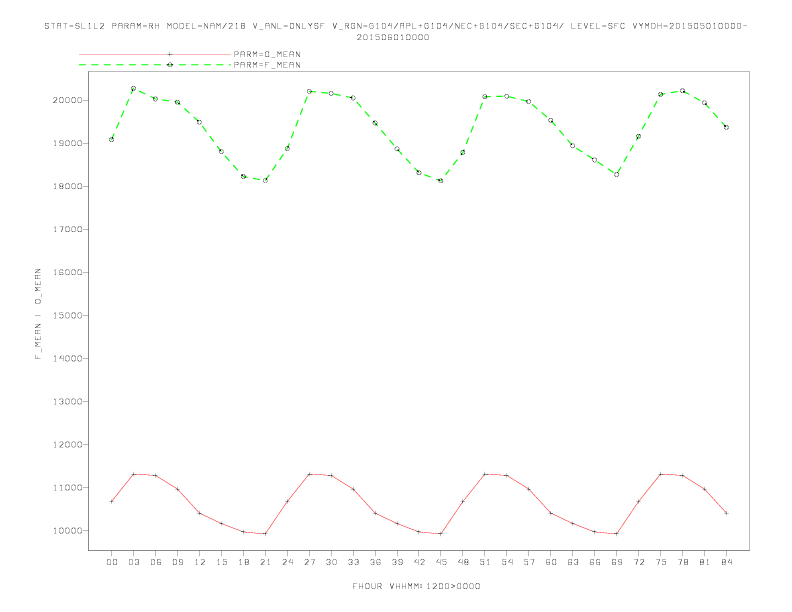The height and width of the screenshot is (612, 792).
Task: Click the 03 forecast hour tick label
Action: tap(133, 562)
